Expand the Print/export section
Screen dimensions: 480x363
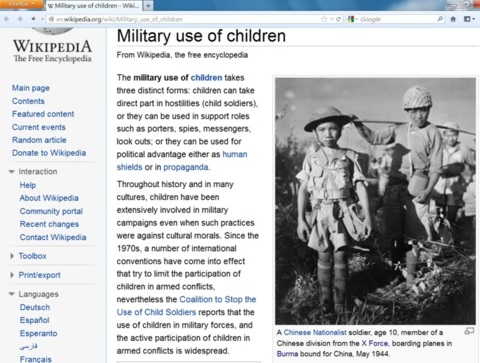pos(35,275)
